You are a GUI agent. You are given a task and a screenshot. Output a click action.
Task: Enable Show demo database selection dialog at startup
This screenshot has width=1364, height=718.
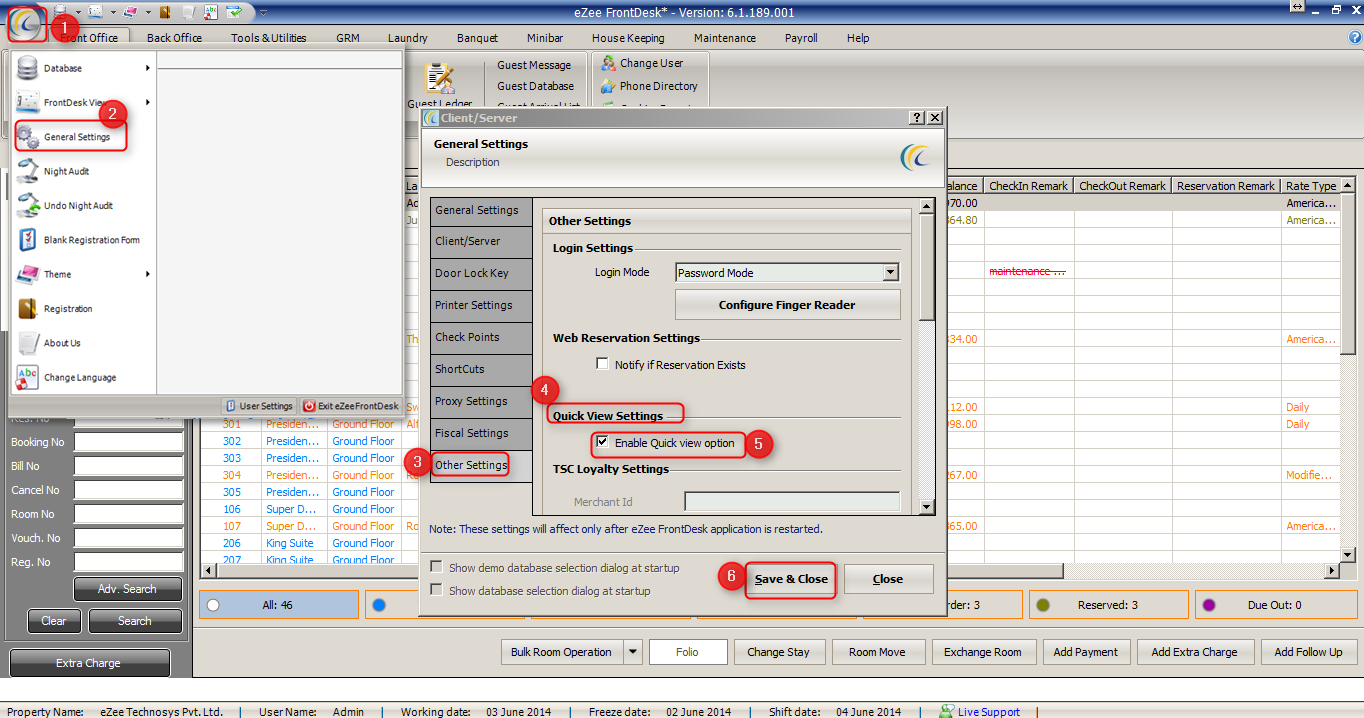(436, 567)
